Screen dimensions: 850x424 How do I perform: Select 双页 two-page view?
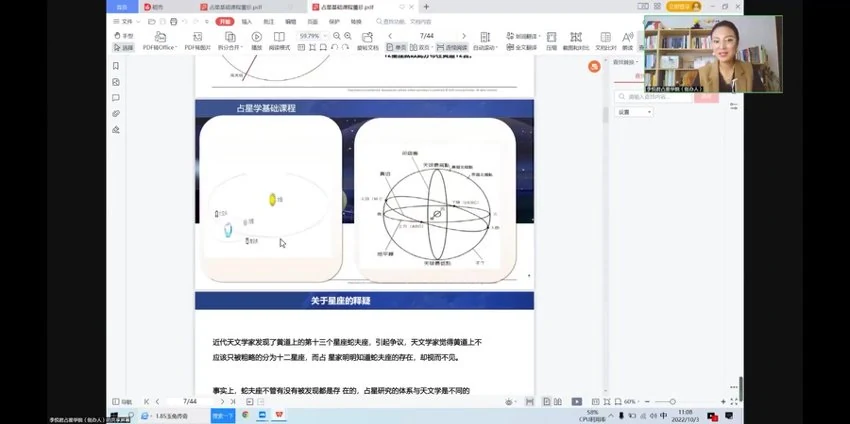(x=420, y=47)
